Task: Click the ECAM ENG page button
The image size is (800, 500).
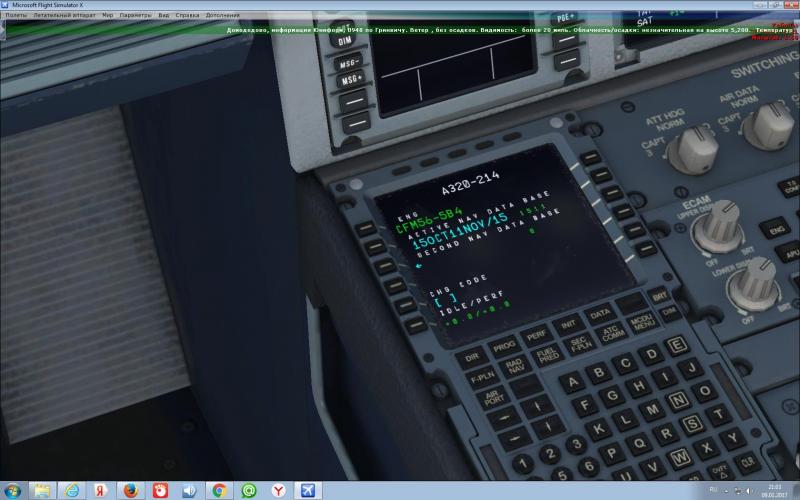Action: coord(777,230)
